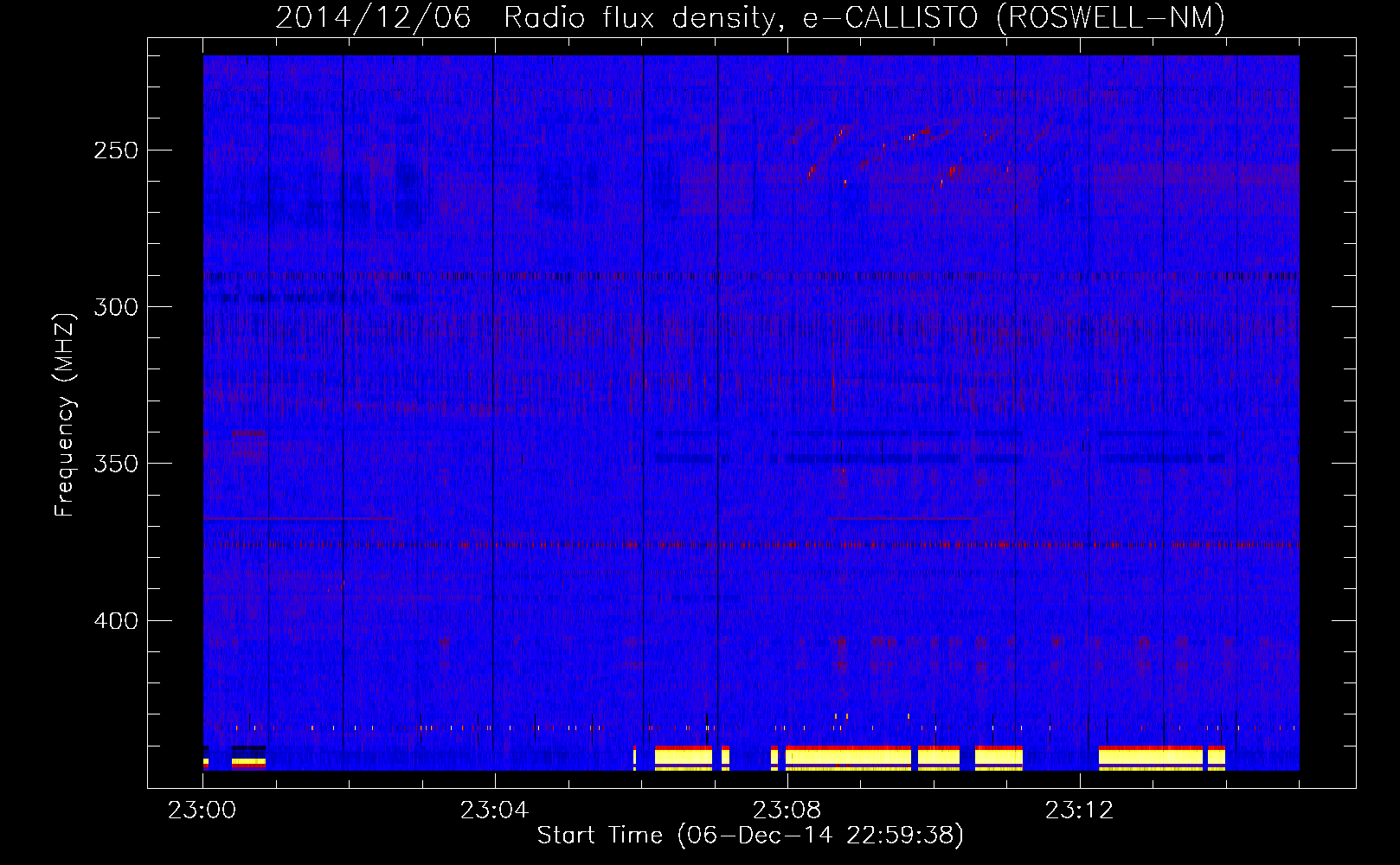Click the 23:04 time axis label

coord(494,811)
